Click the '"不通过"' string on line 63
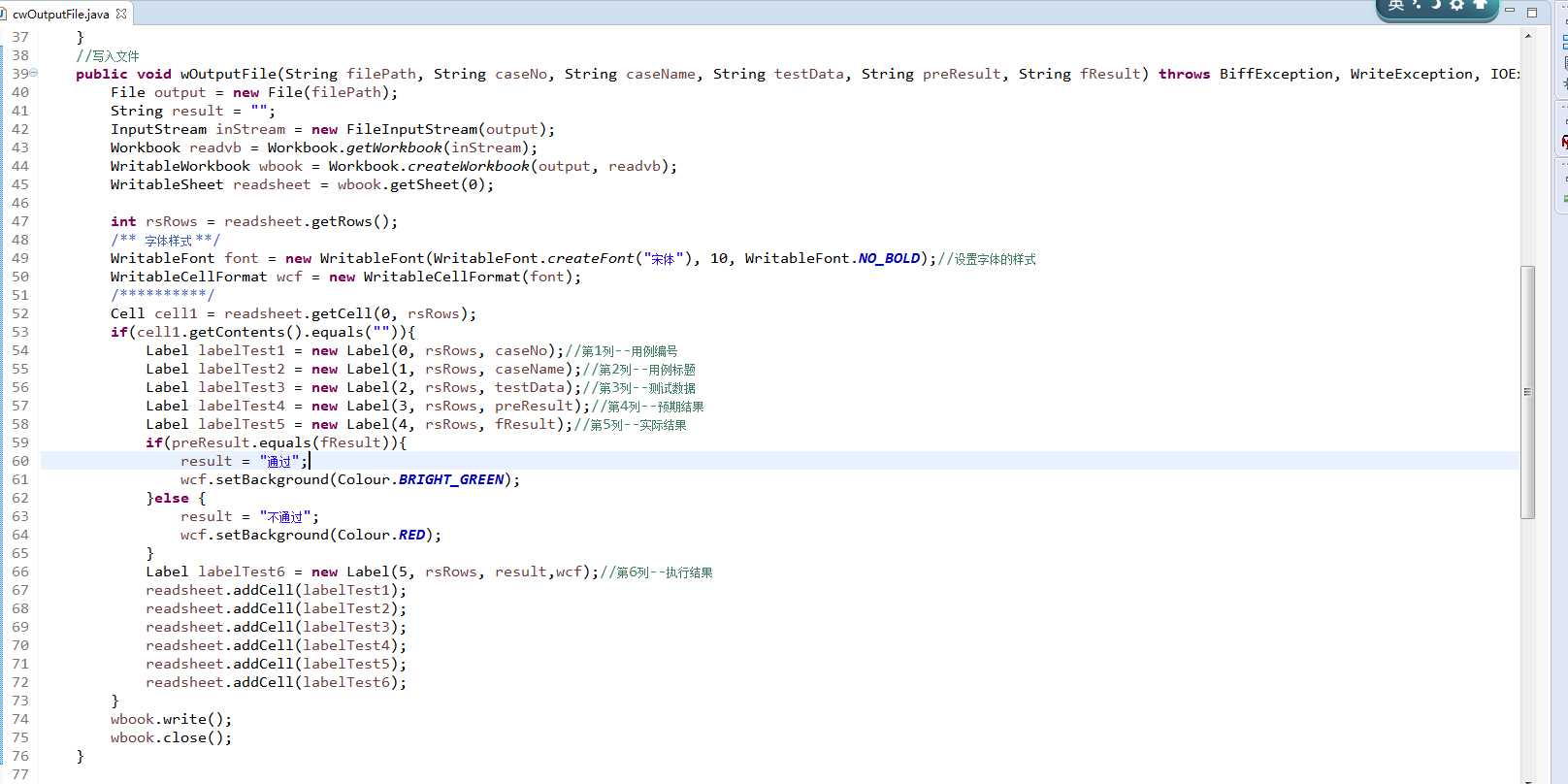The width and height of the screenshot is (1568, 784). coord(285,516)
